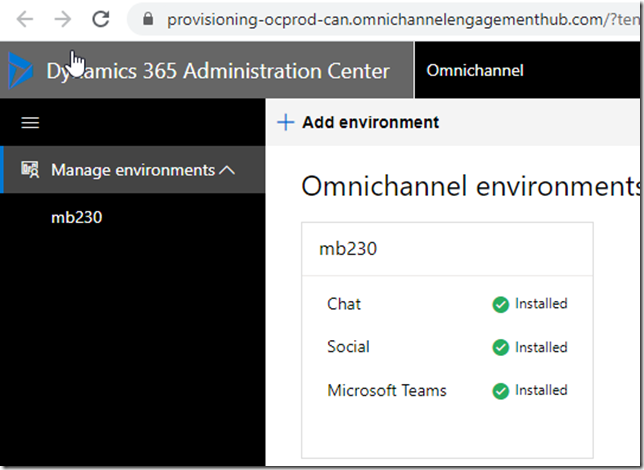Select mb230 in the left sidebar
This screenshot has height=470, width=644.
[76, 217]
